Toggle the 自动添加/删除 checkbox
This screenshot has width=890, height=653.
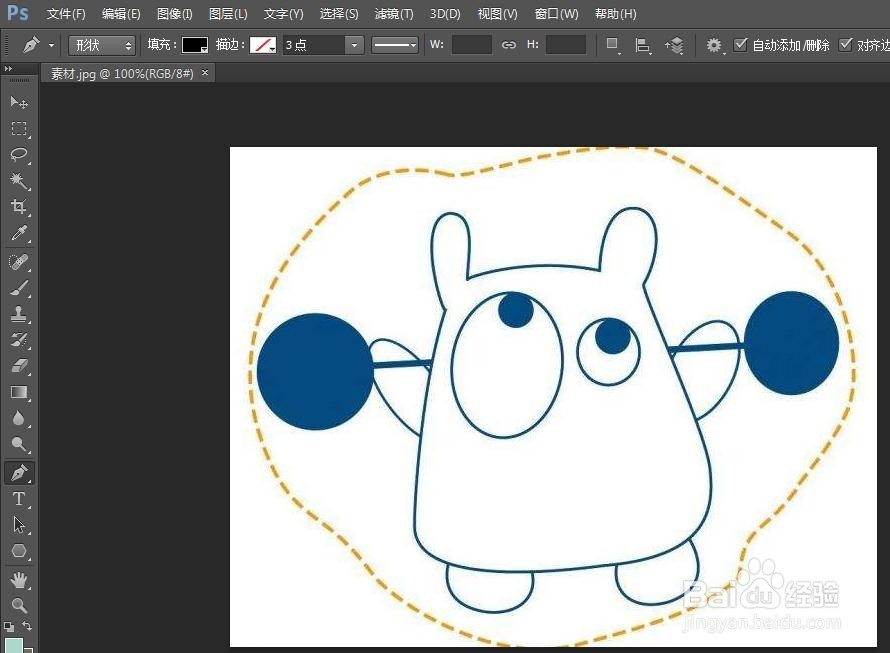point(740,44)
